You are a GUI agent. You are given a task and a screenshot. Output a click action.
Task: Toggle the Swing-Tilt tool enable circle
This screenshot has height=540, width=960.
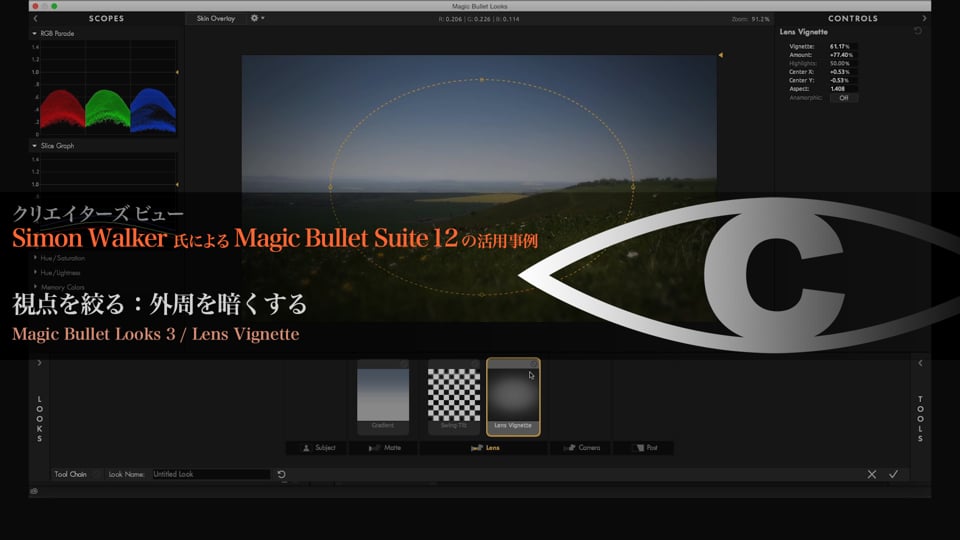click(x=475, y=364)
